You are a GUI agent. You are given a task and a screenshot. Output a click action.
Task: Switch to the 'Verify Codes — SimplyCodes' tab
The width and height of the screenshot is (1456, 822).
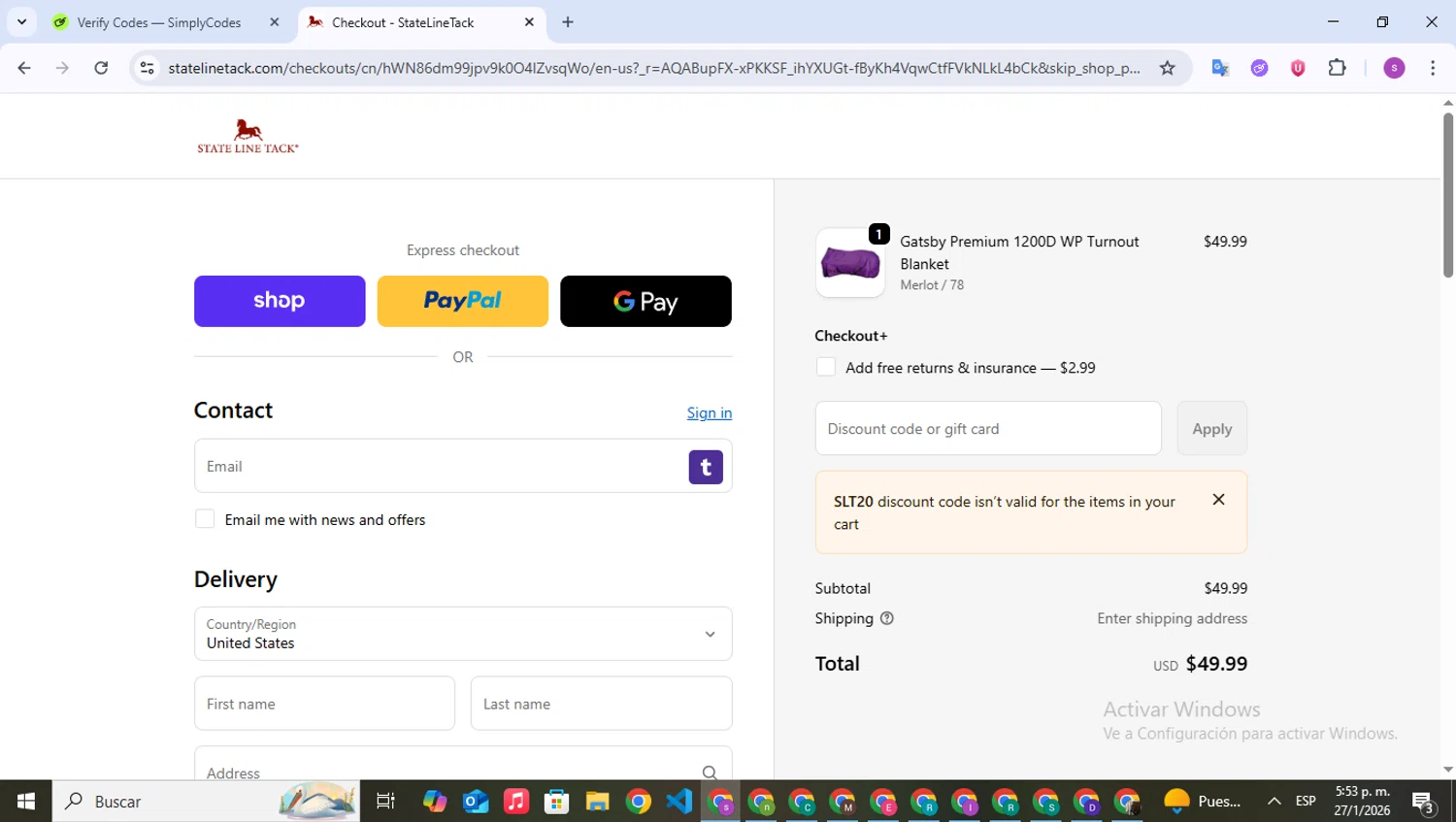tap(160, 22)
